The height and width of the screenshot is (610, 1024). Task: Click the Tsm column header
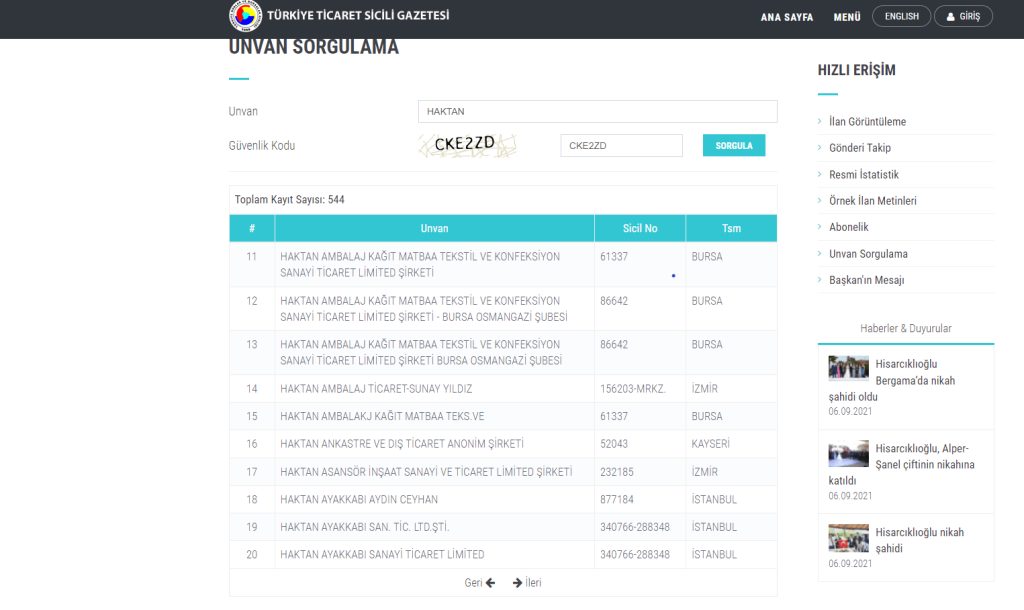731,229
